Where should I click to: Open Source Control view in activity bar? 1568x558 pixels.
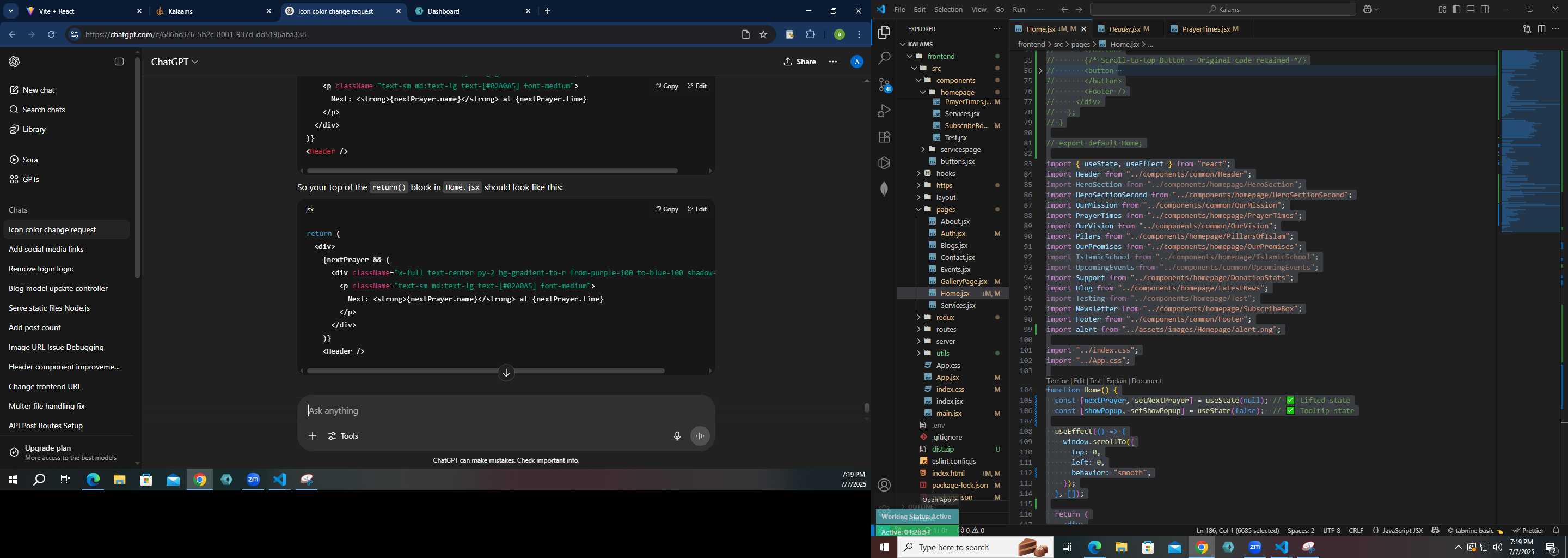tap(884, 84)
